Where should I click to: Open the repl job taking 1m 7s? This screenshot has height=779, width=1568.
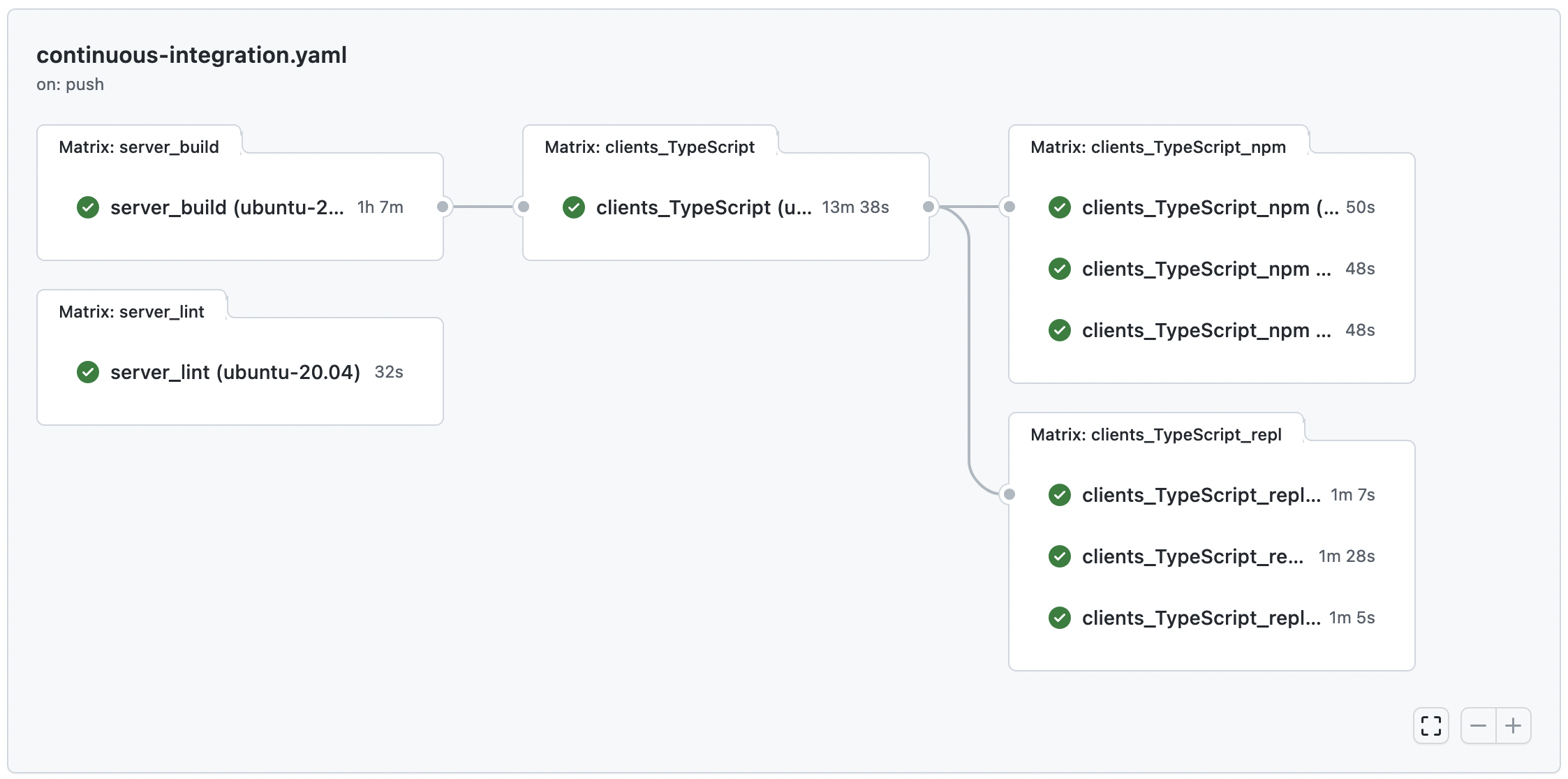1201,495
